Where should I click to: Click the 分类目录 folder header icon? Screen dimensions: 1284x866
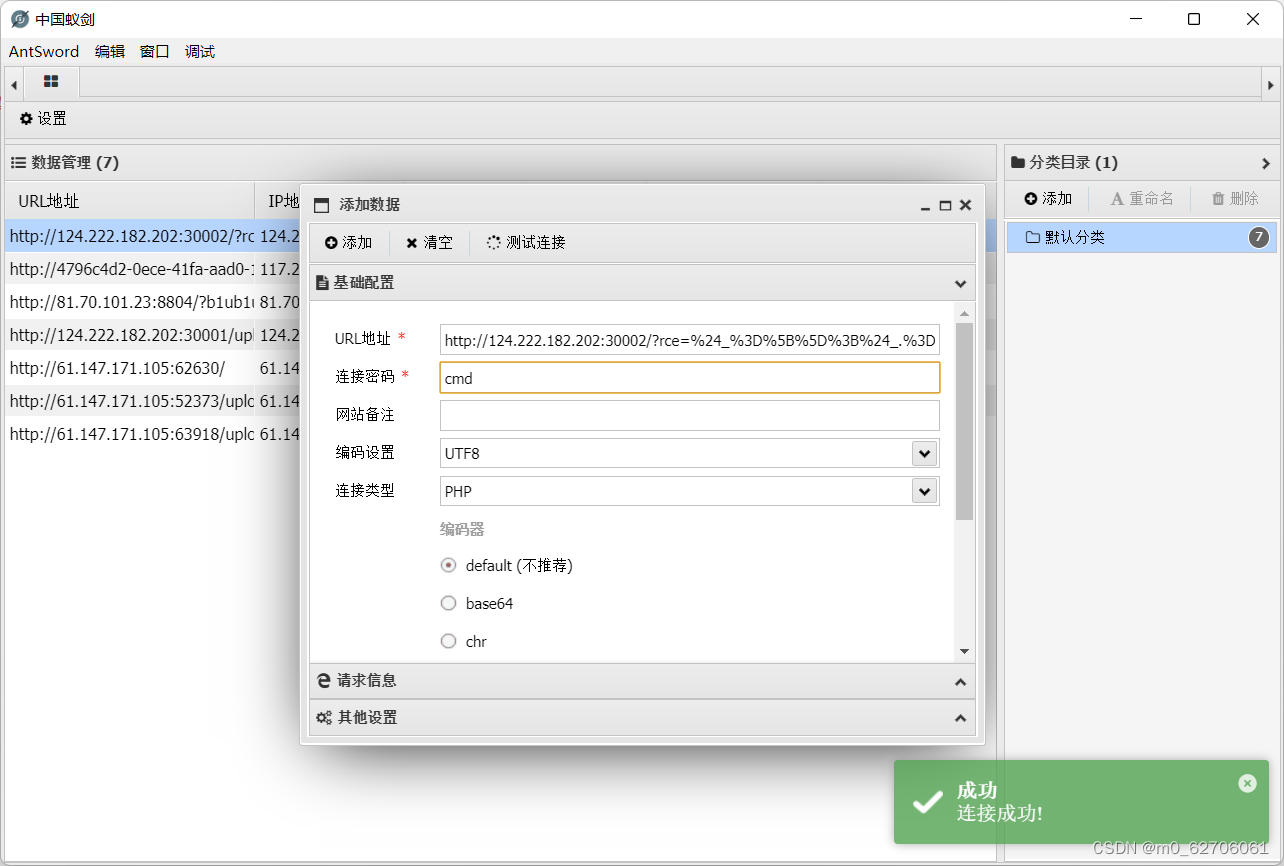(x=1018, y=162)
